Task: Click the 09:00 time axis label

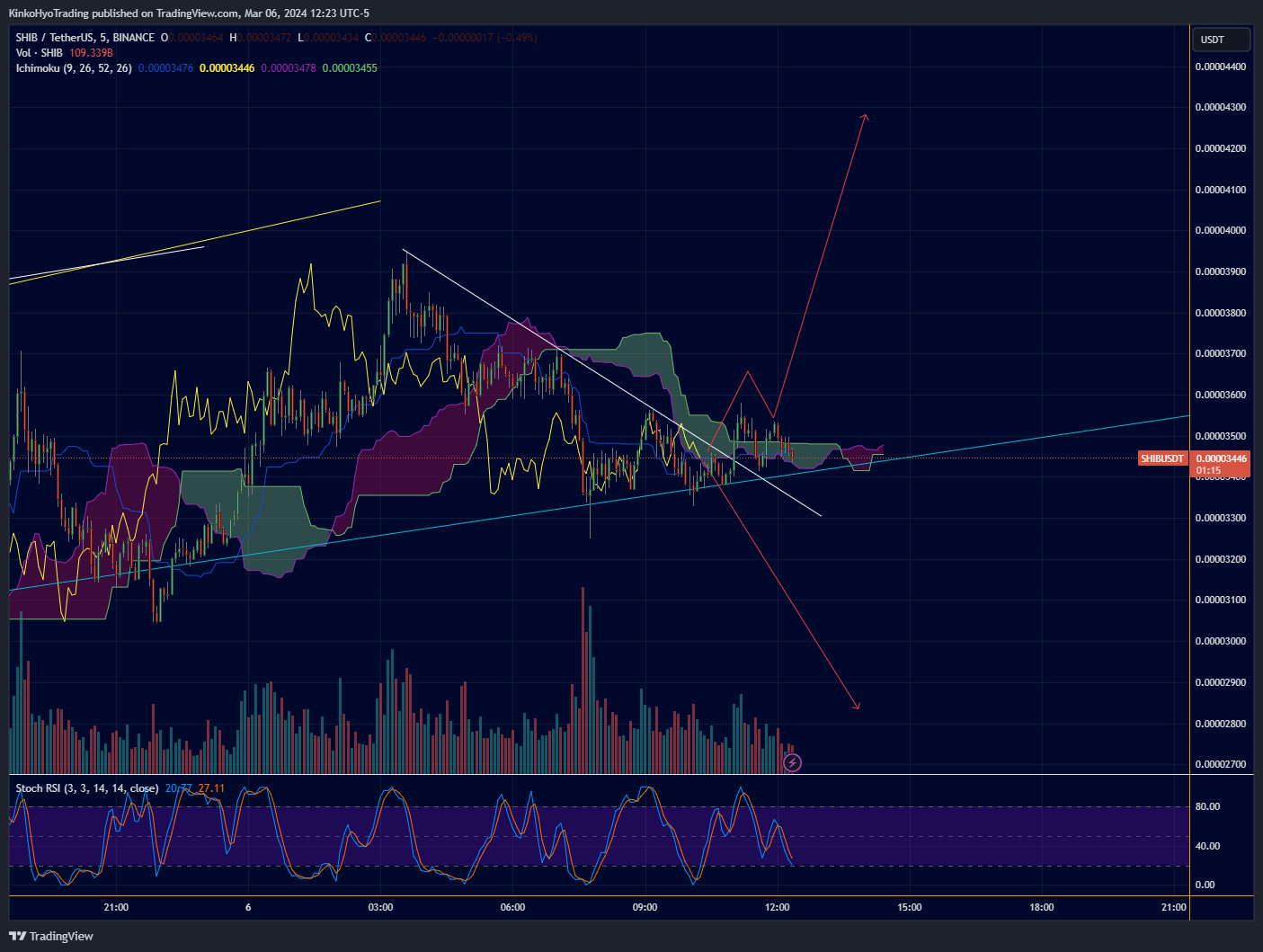Action: (645, 907)
